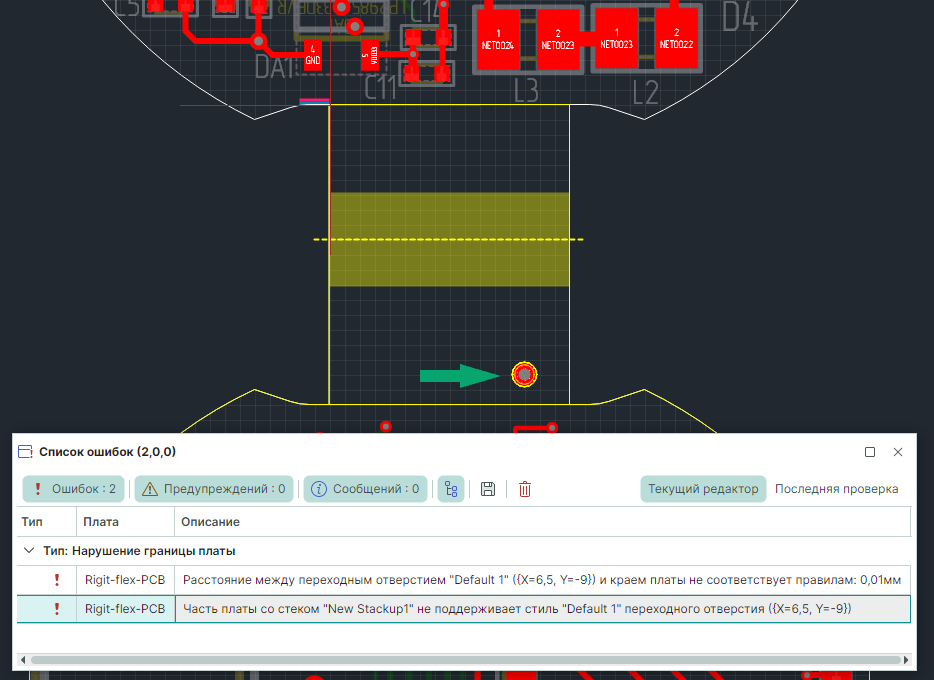This screenshot has height=680, width=934.
Task: Toggle the Предупреждений: 0 warnings filter
Action: [214, 489]
